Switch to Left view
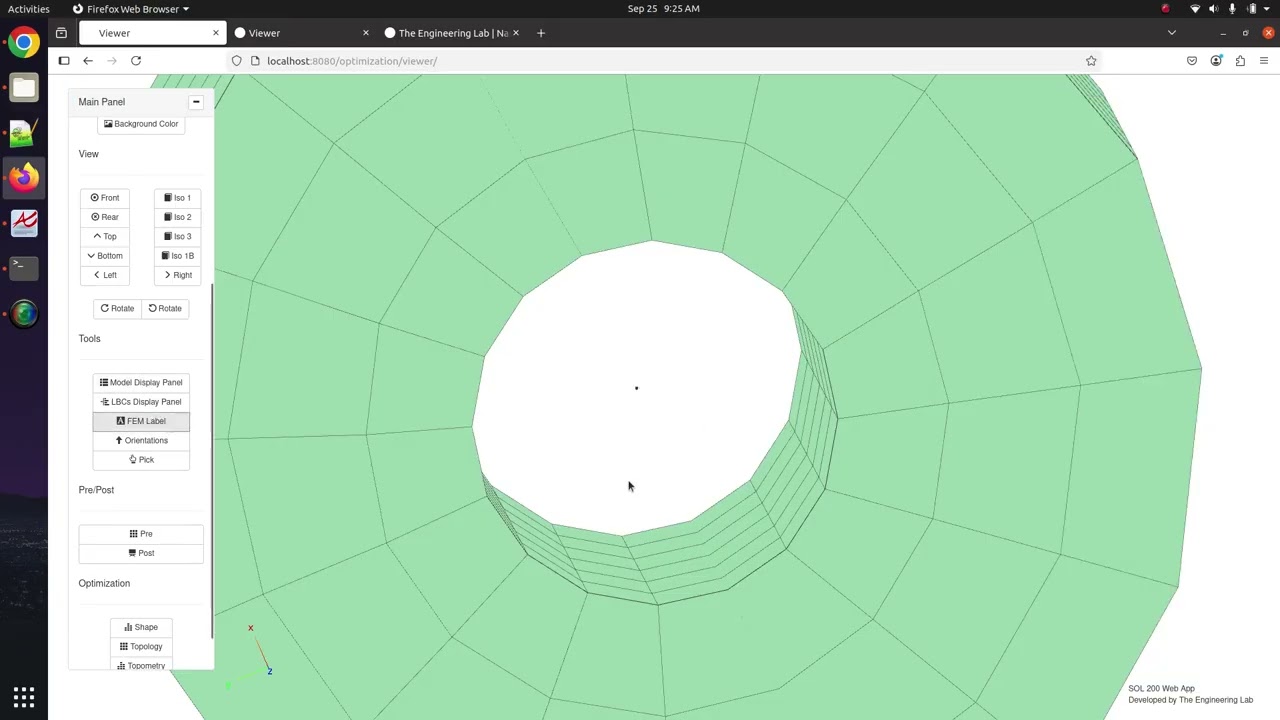This screenshot has width=1280, height=720. 105,275
